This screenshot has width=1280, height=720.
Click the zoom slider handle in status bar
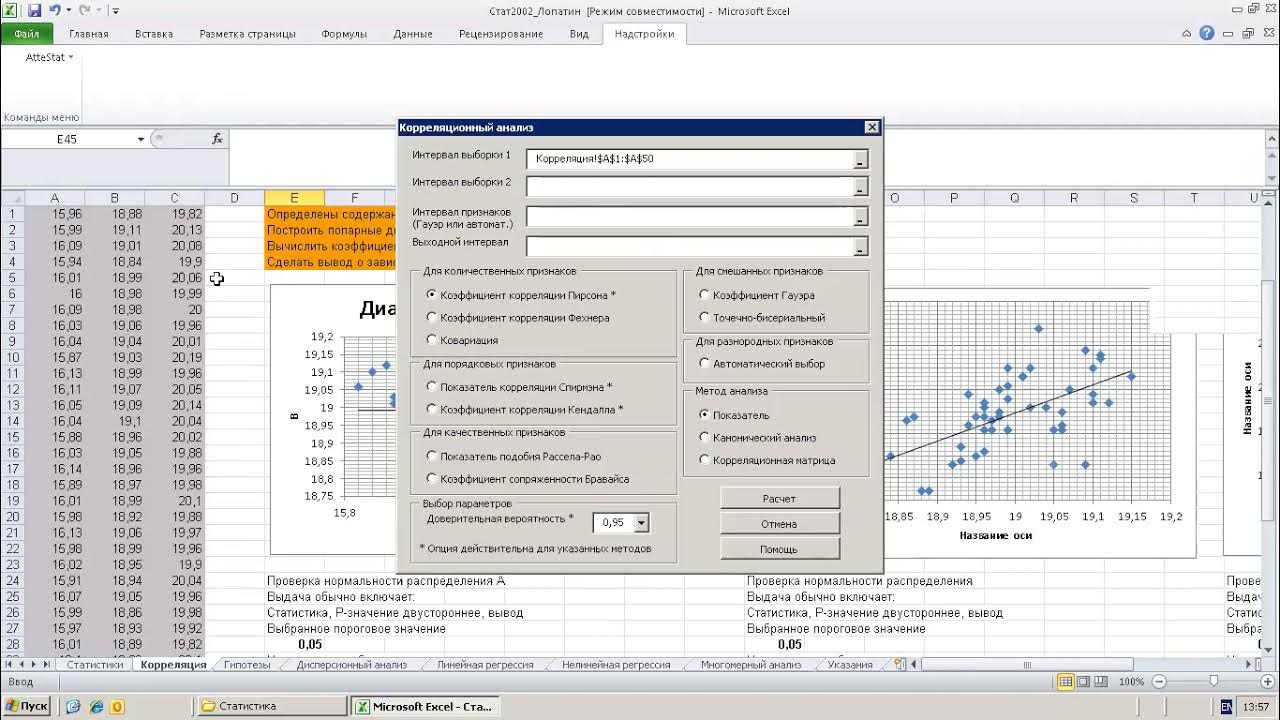click(1214, 682)
